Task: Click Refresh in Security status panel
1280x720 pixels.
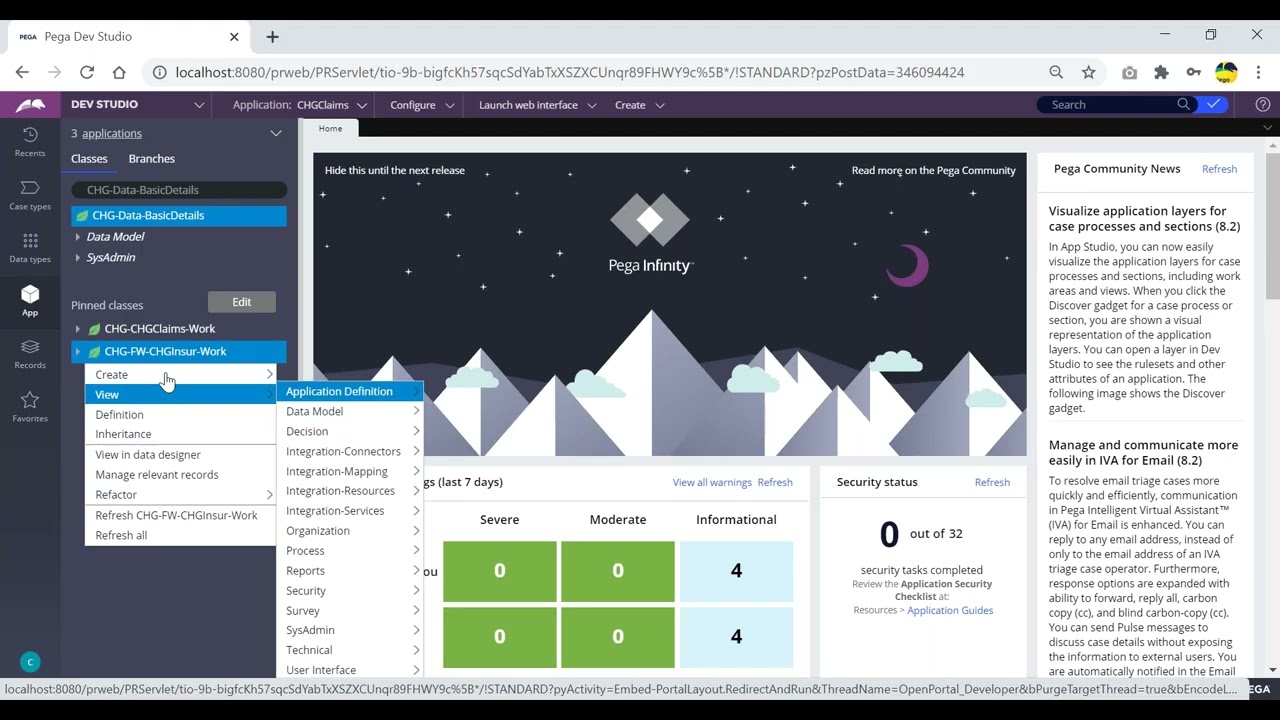Action: point(992,482)
